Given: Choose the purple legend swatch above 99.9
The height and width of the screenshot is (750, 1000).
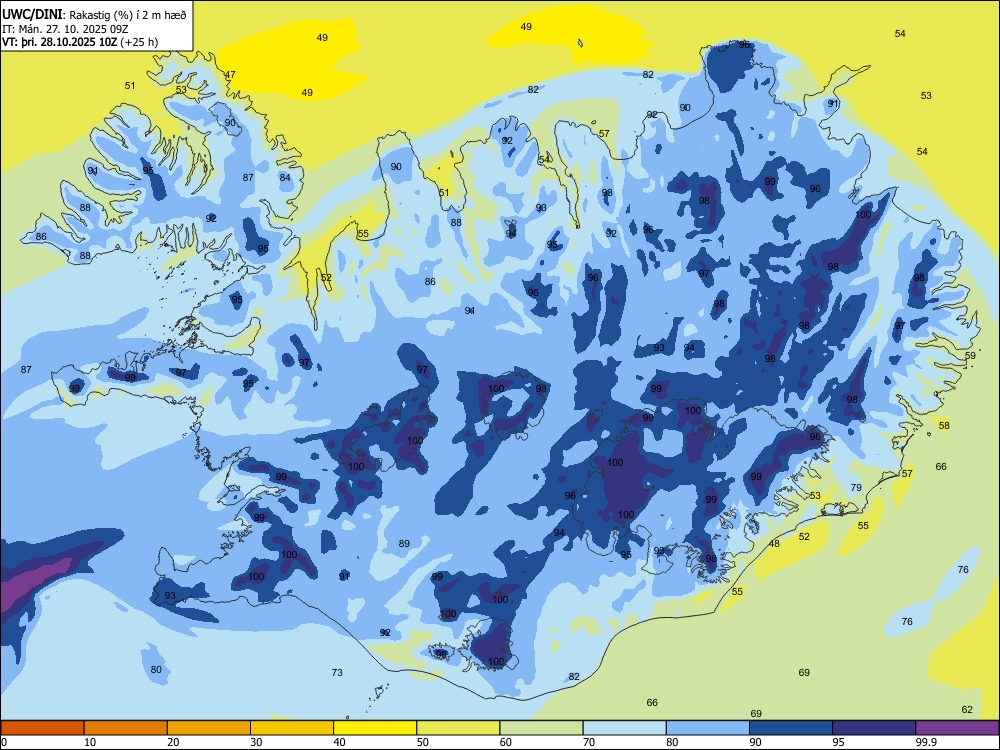Looking at the screenshot, I should 957,728.
